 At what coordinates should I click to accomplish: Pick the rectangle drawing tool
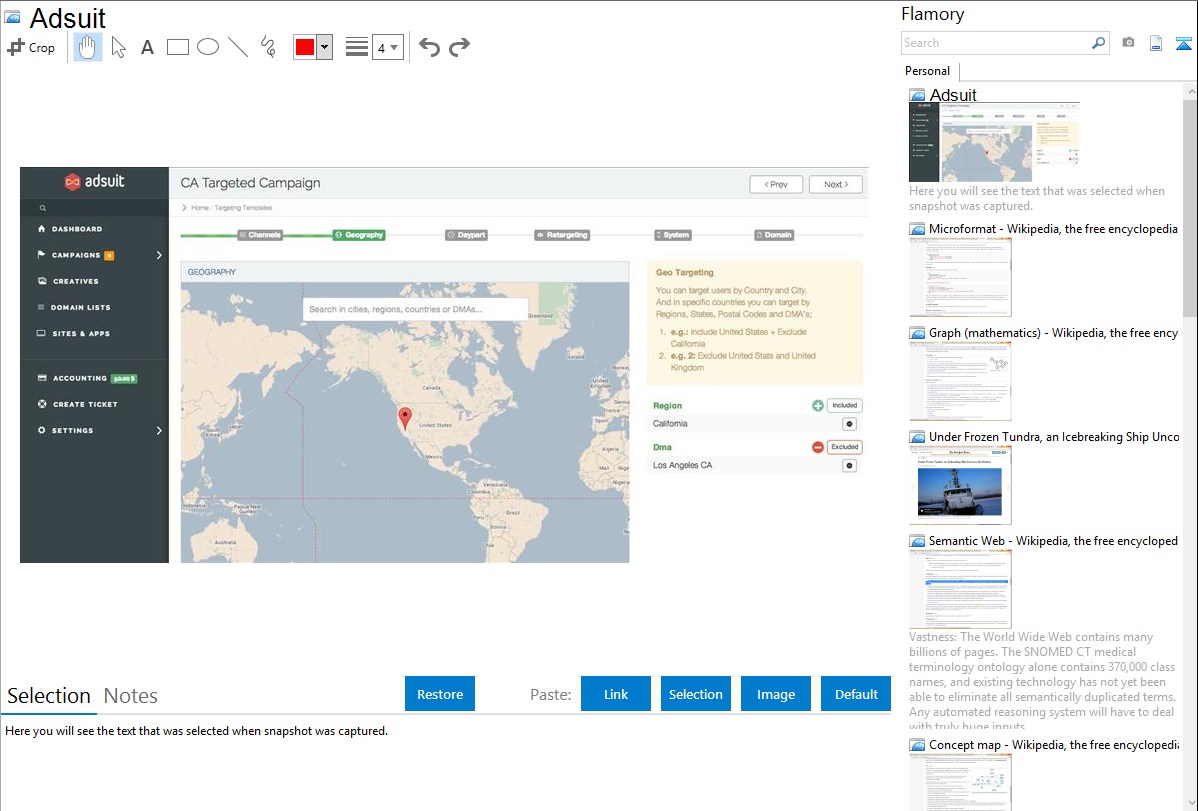pyautogui.click(x=177, y=47)
